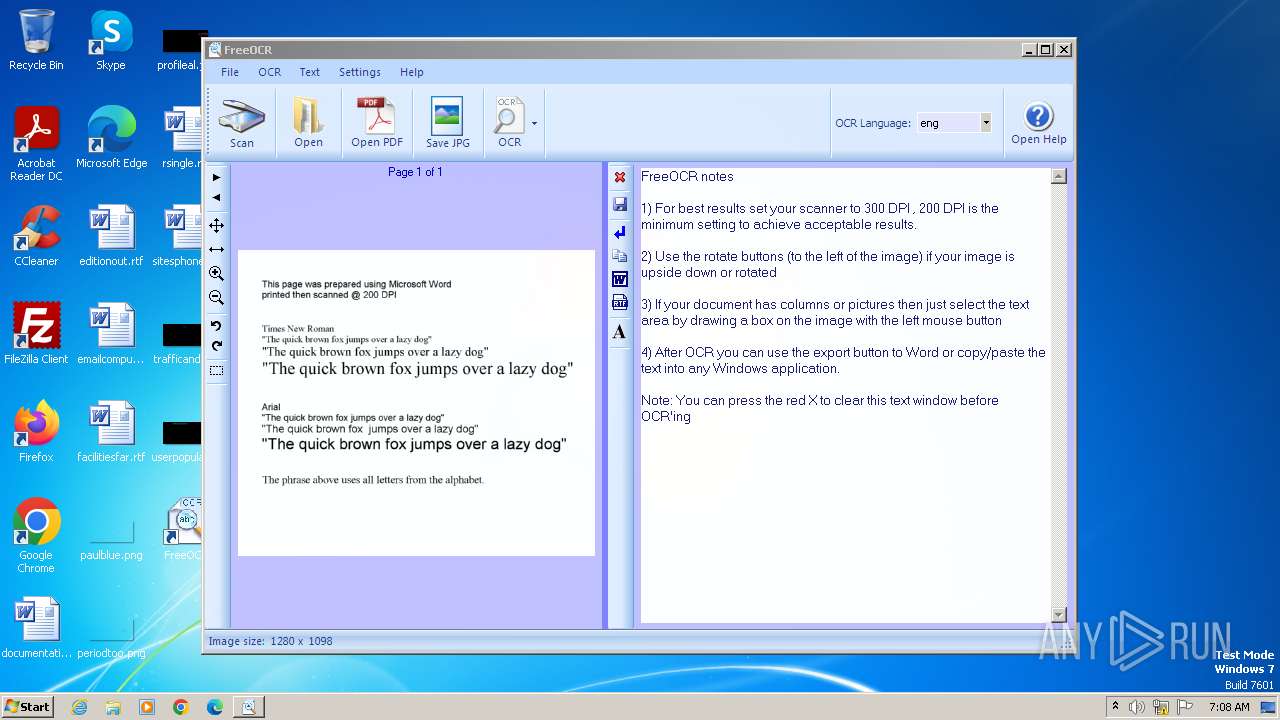Viewport: 1280px width, 720px height.
Task: Open an image file via Open button
Action: [308, 123]
